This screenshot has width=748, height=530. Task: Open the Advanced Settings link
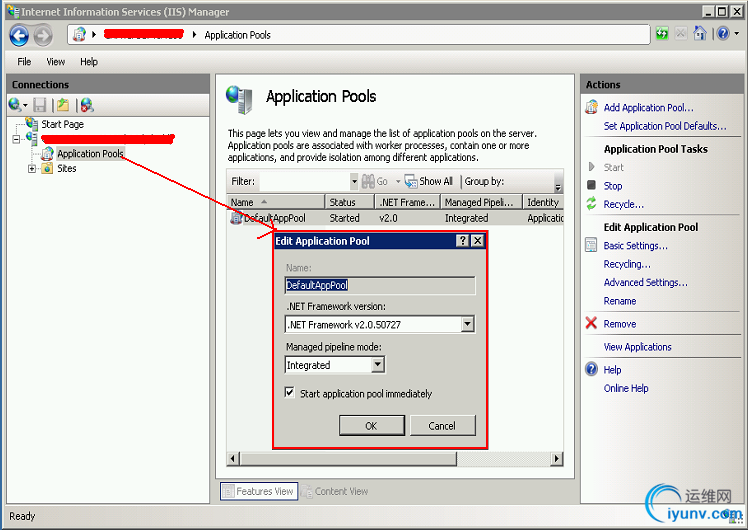[645, 282]
